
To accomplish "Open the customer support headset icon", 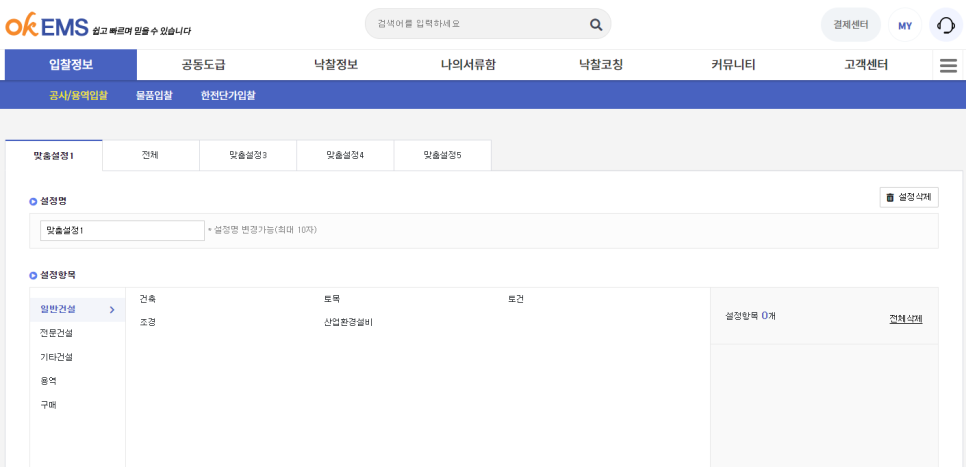I will pos(946,25).
